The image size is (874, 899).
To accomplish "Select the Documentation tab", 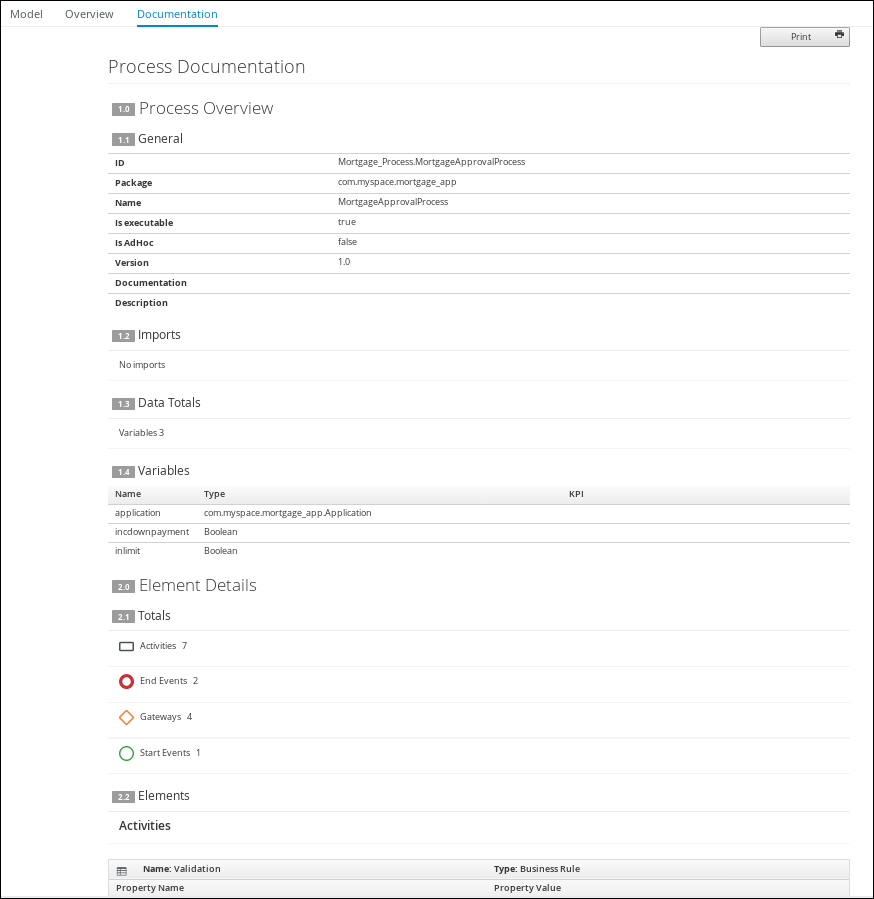I will click(177, 14).
